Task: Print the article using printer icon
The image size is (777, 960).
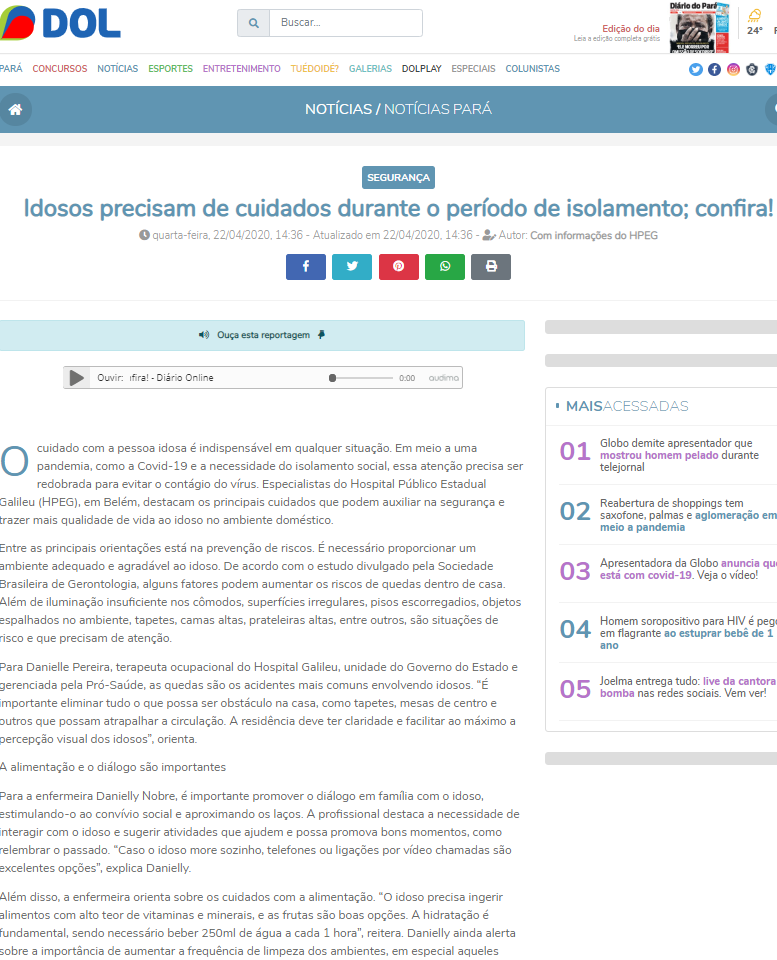Action: 491,267
